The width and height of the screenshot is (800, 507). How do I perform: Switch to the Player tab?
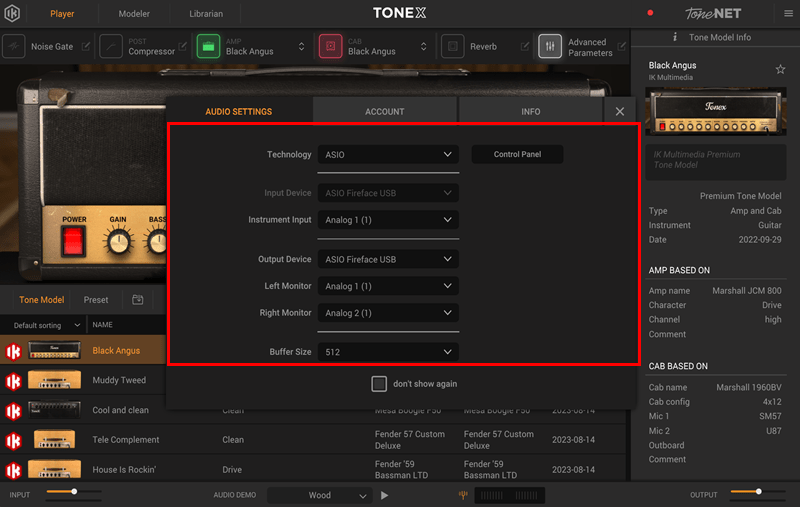click(x=62, y=14)
